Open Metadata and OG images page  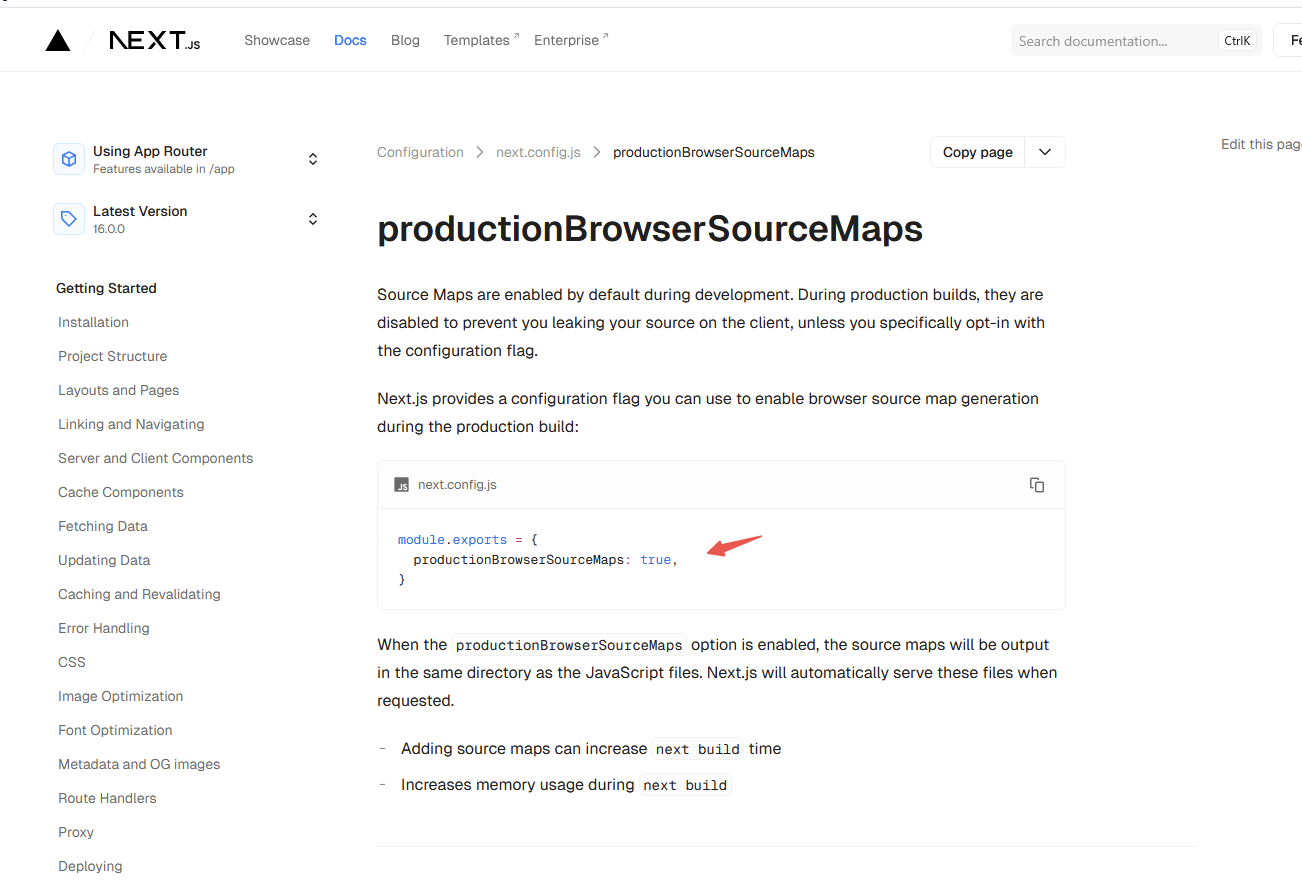click(139, 764)
